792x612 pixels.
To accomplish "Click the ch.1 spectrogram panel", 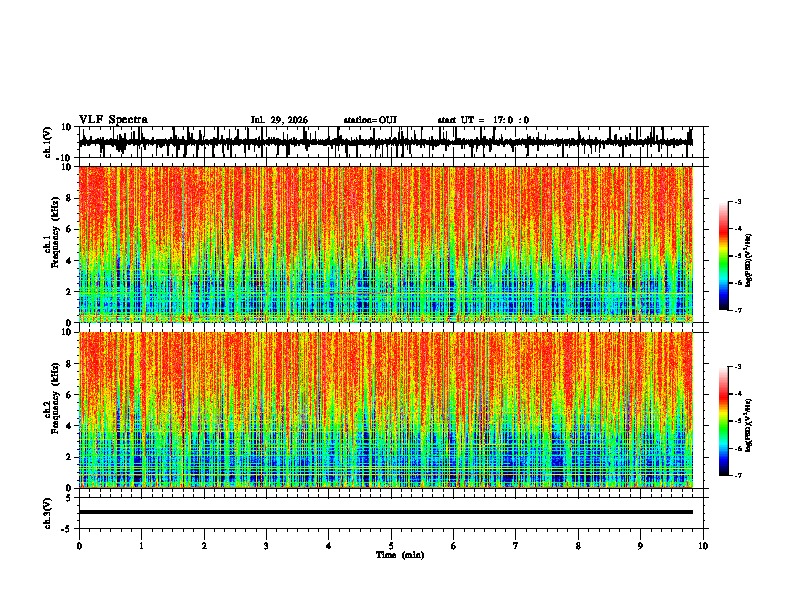I will [x=385, y=244].
